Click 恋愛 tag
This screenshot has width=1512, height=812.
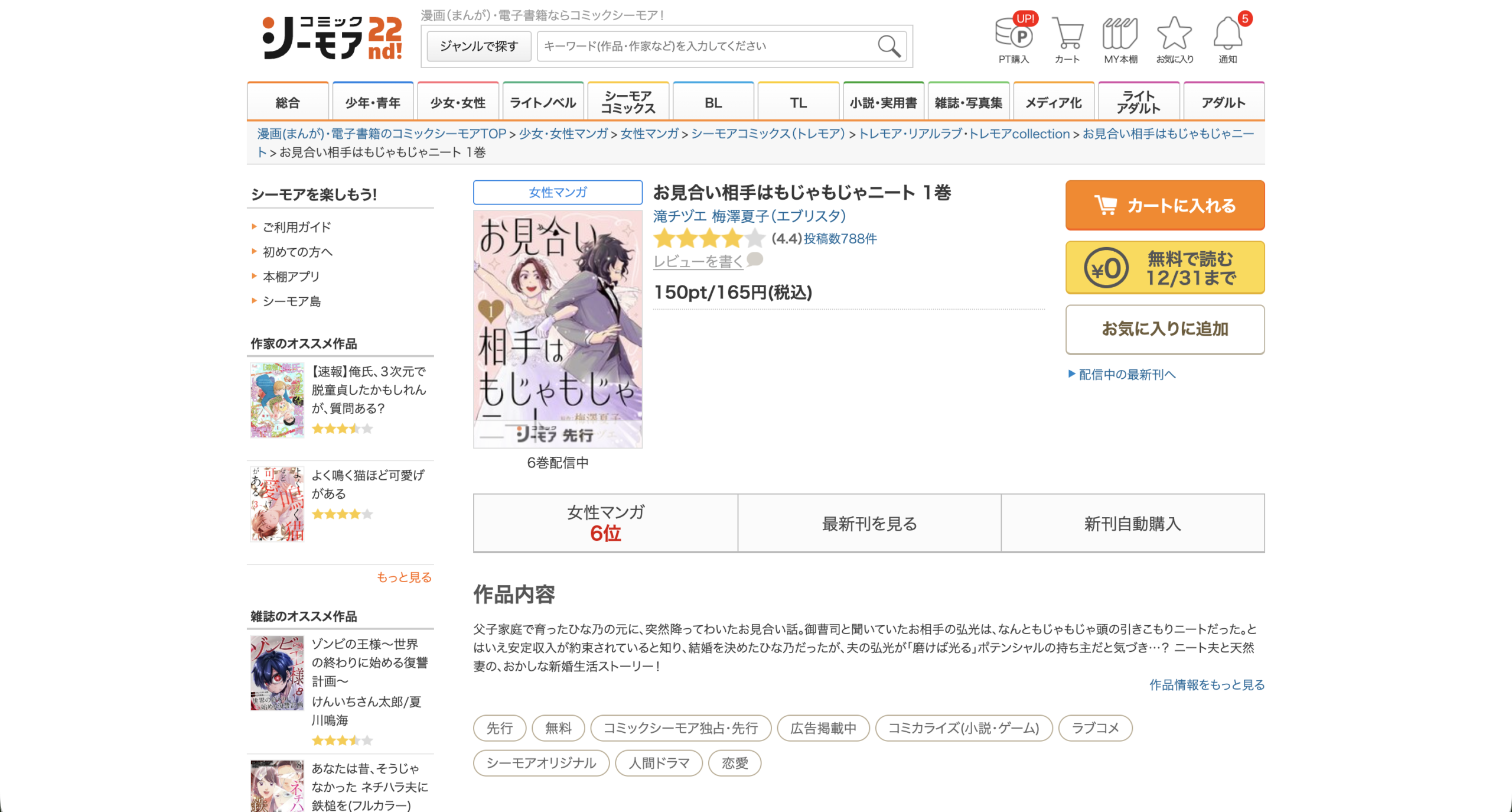pyautogui.click(x=735, y=763)
